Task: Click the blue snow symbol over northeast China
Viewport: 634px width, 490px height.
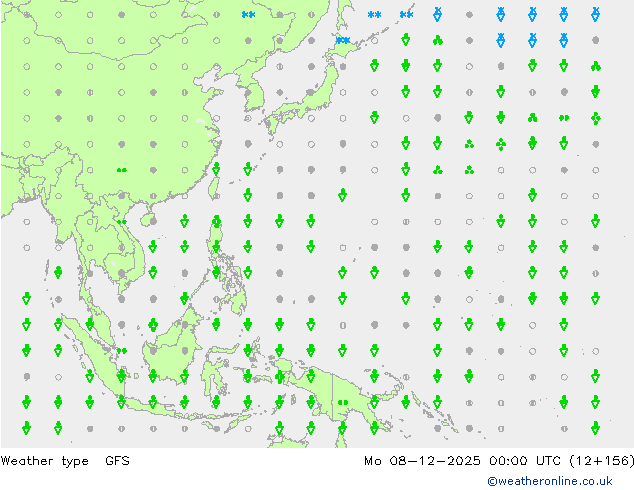Action: point(248,15)
